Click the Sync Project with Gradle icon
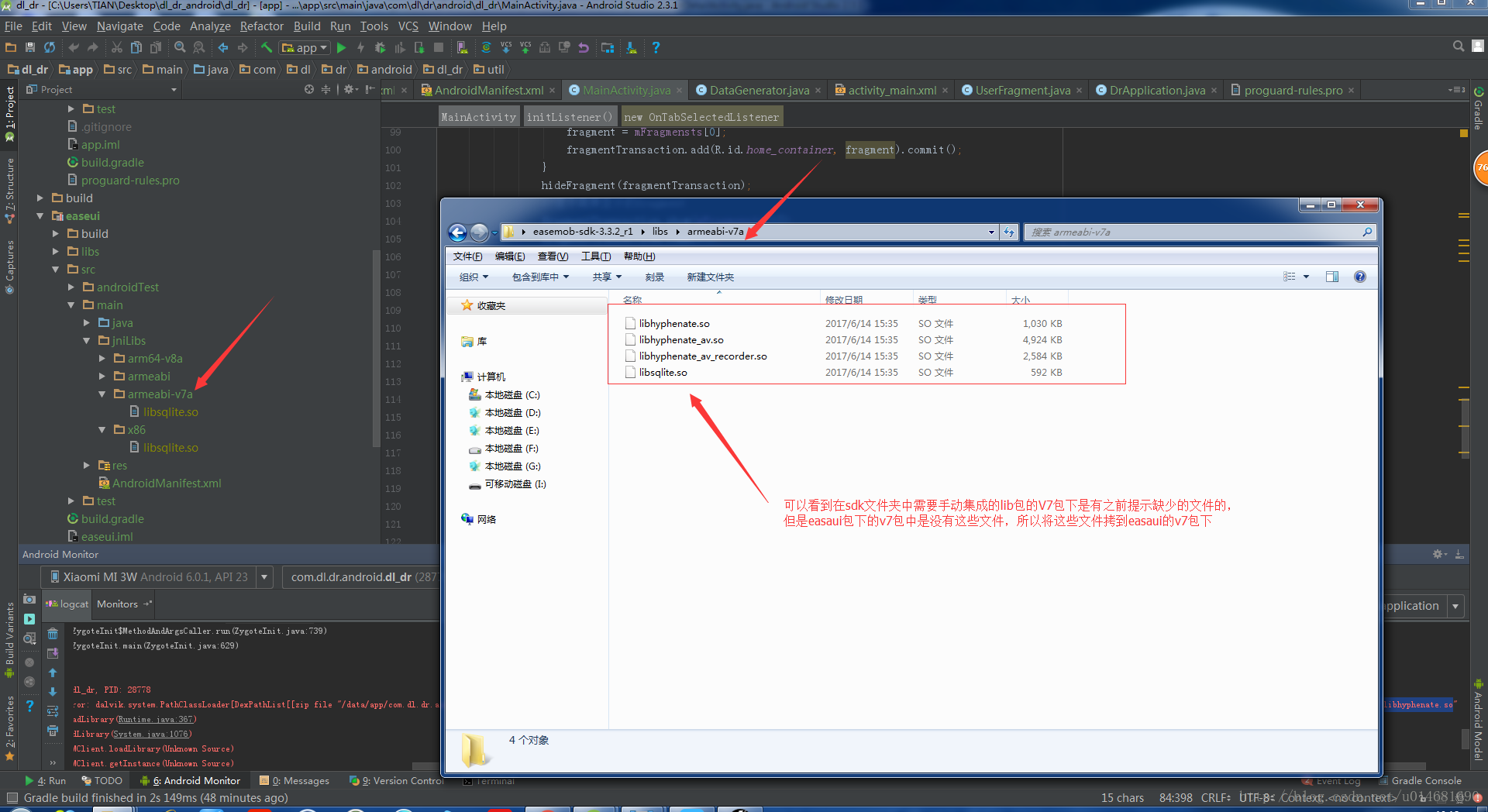The width and height of the screenshot is (1488, 812). 486,47
